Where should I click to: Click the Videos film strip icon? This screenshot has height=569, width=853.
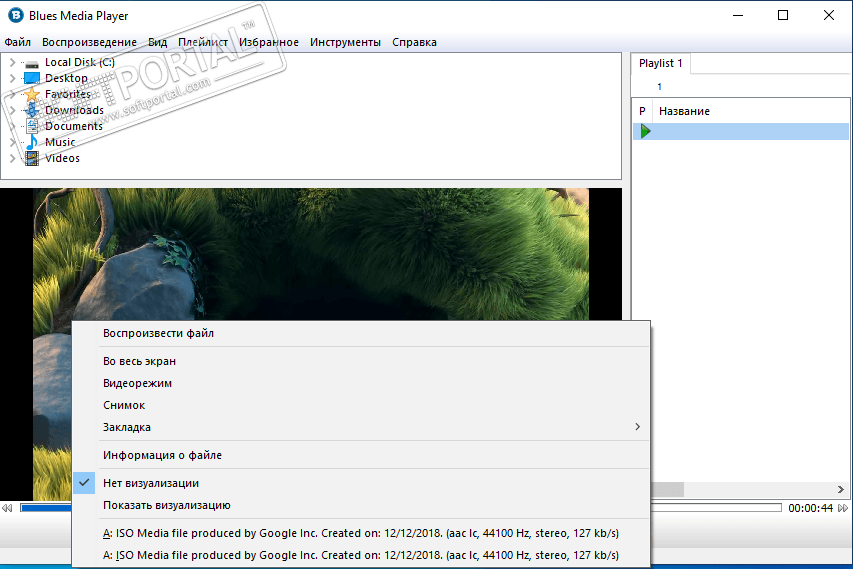[x=32, y=158]
